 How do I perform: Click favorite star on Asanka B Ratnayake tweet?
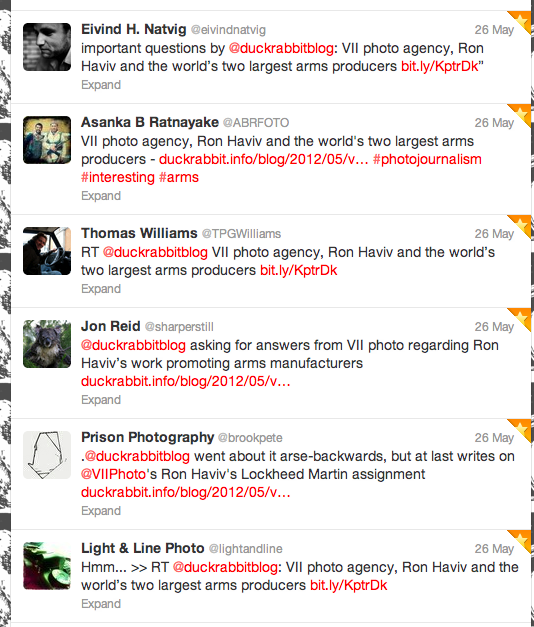[521, 114]
